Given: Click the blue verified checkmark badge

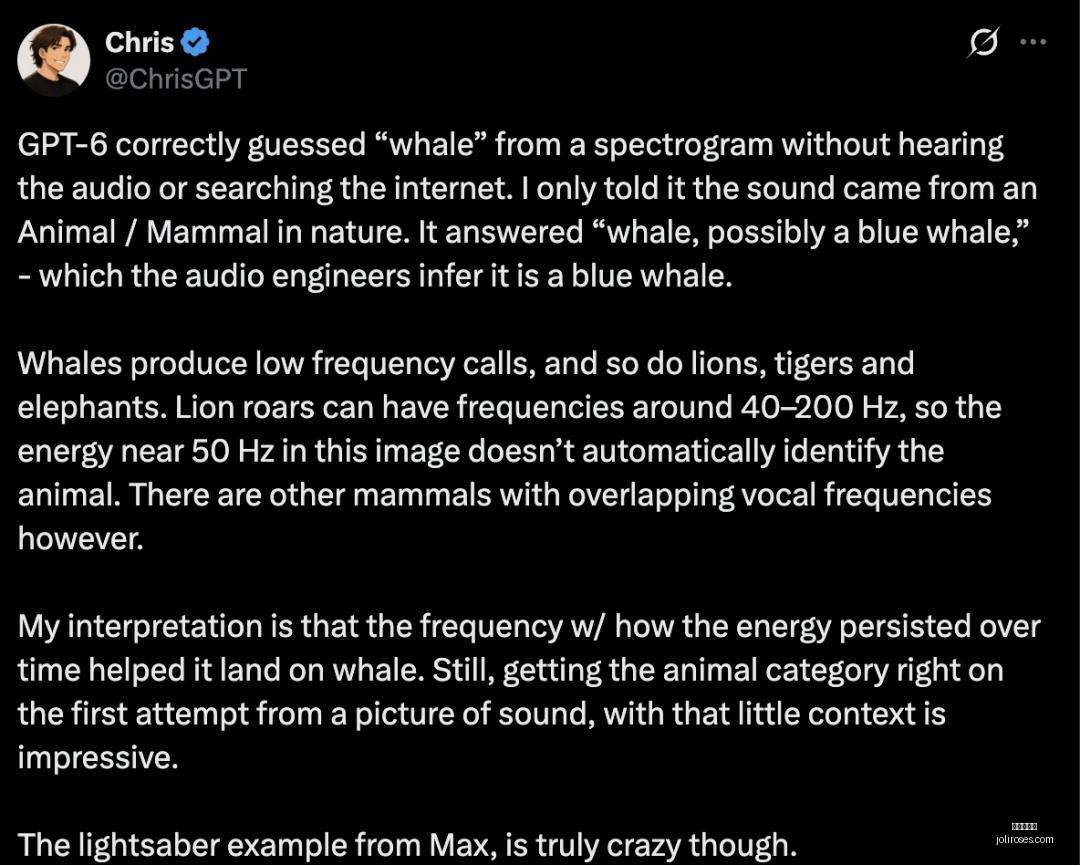Looking at the screenshot, I should pos(195,43).
